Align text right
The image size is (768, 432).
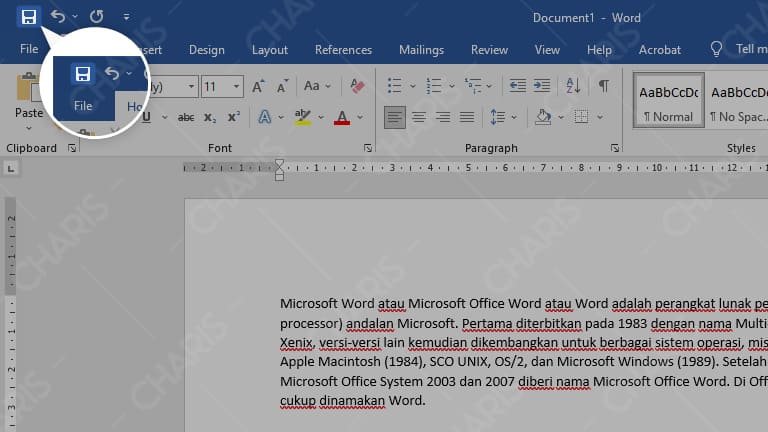pos(443,117)
